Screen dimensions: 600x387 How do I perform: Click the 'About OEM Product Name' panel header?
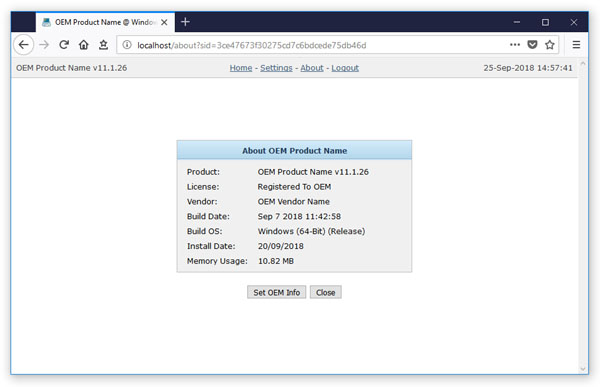point(294,150)
